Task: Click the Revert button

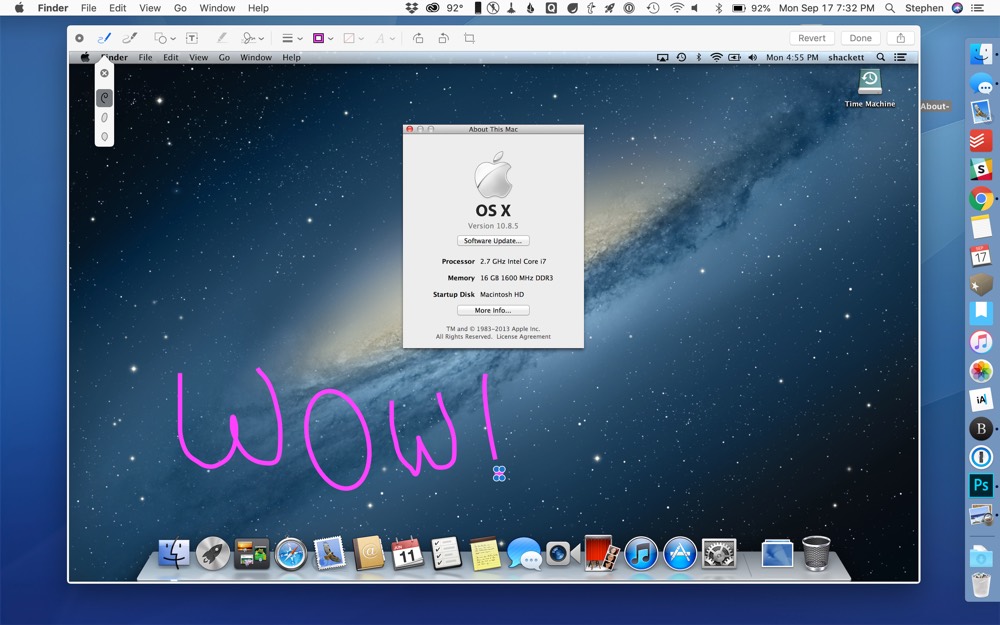Action: point(812,38)
